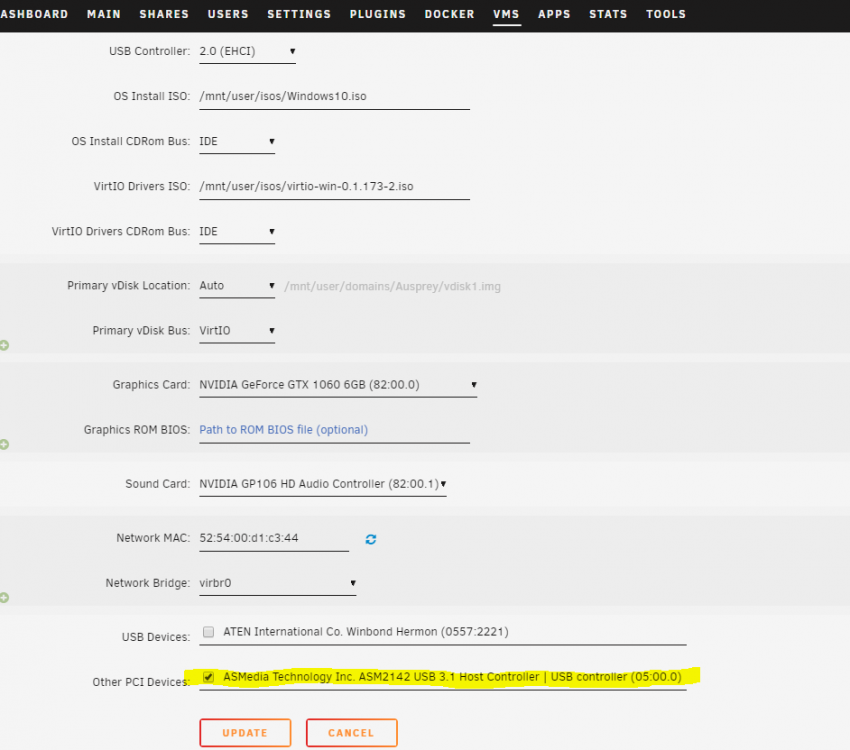Open the Stats tab

[x=608, y=14]
